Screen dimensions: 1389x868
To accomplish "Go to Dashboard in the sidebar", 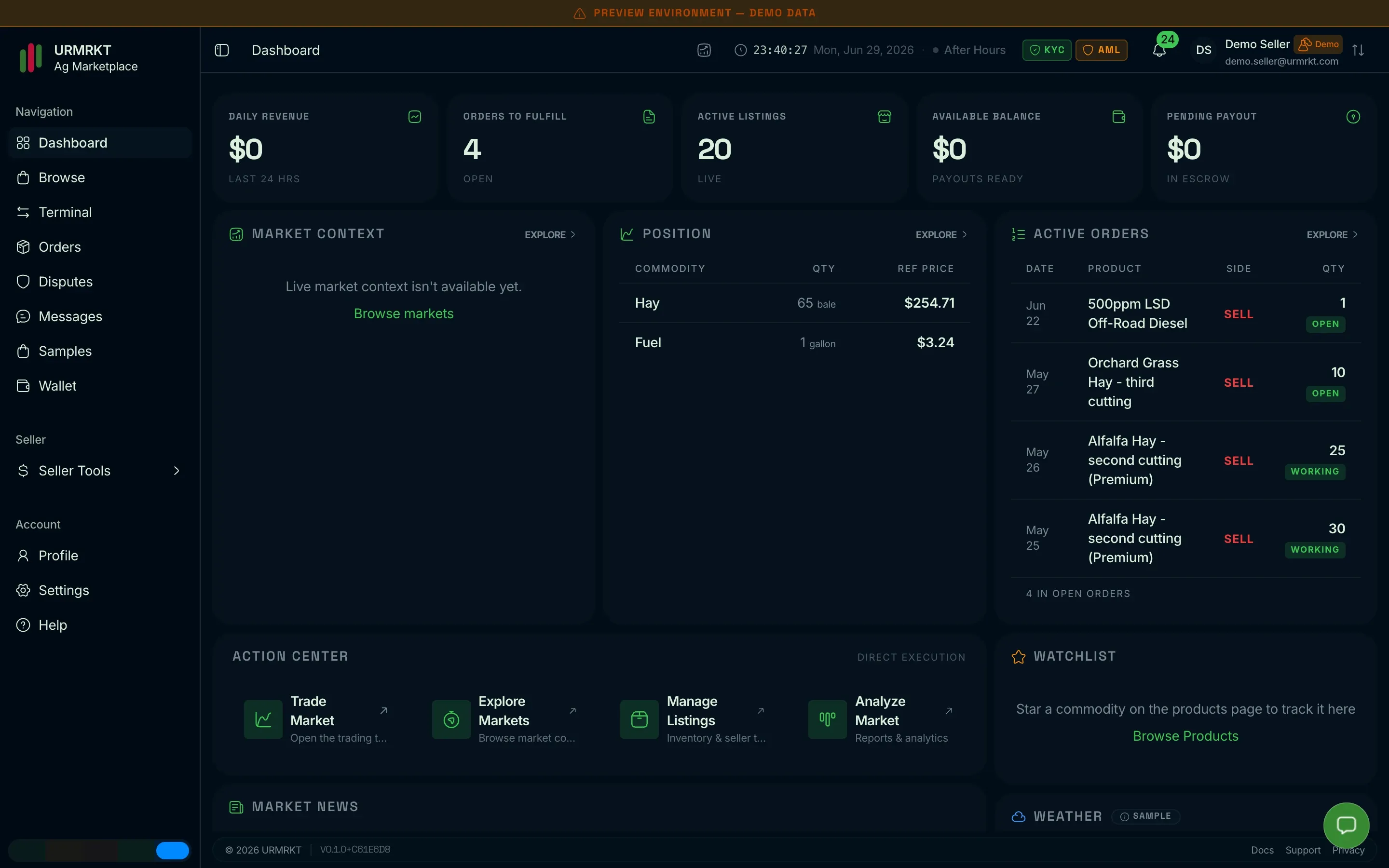I will coord(100,143).
